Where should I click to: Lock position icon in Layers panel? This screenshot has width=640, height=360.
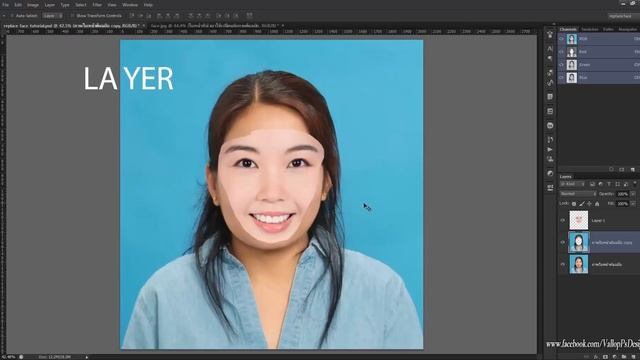589,204
